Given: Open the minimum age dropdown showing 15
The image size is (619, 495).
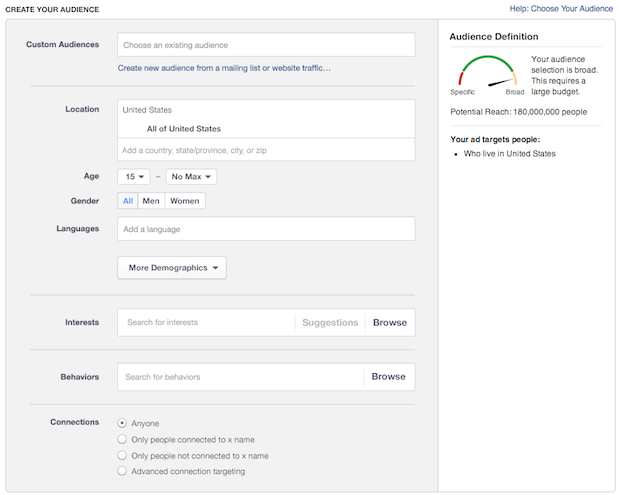Looking at the screenshot, I should [134, 177].
